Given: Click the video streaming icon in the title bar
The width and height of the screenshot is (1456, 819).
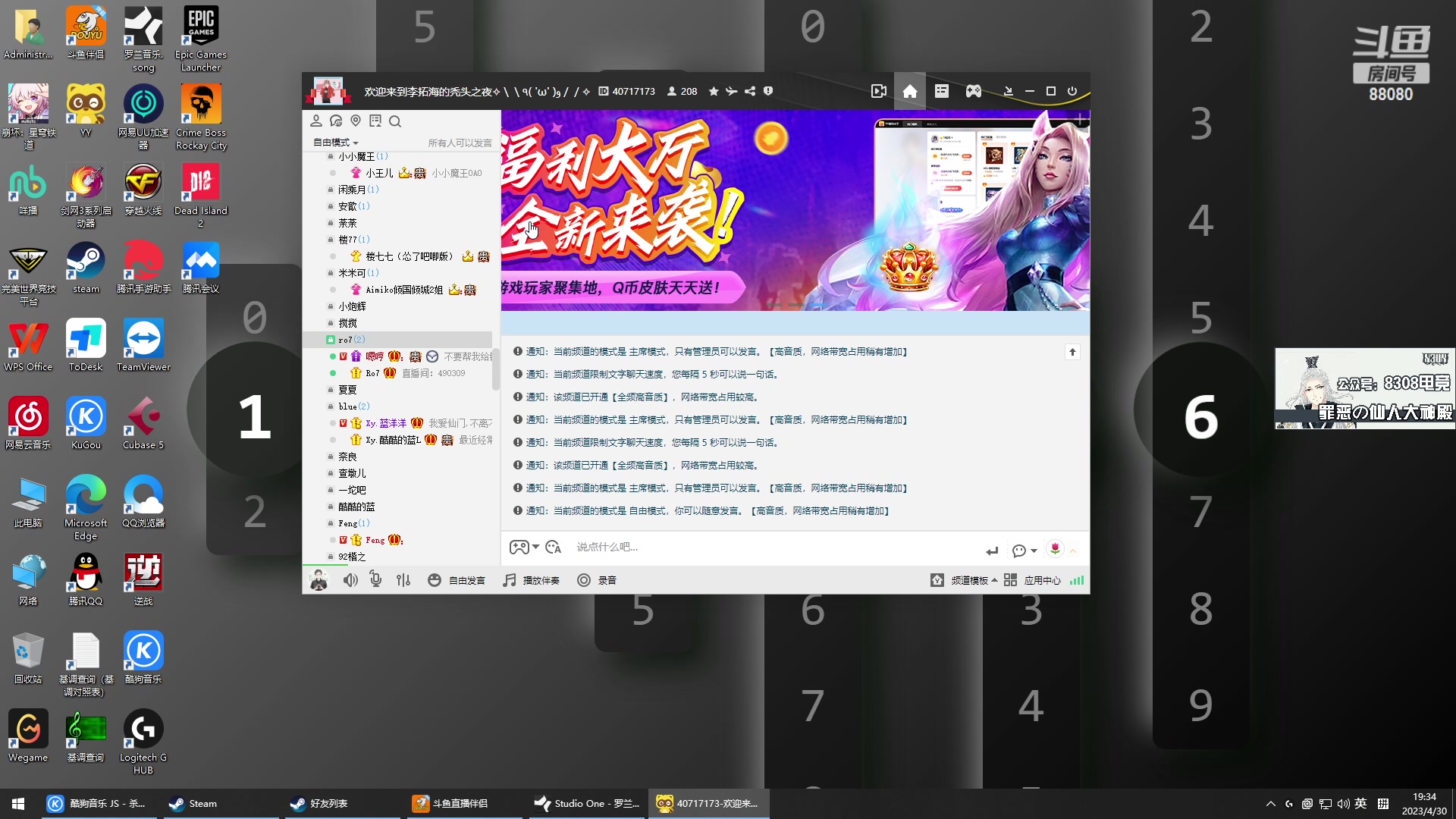Looking at the screenshot, I should tap(878, 91).
